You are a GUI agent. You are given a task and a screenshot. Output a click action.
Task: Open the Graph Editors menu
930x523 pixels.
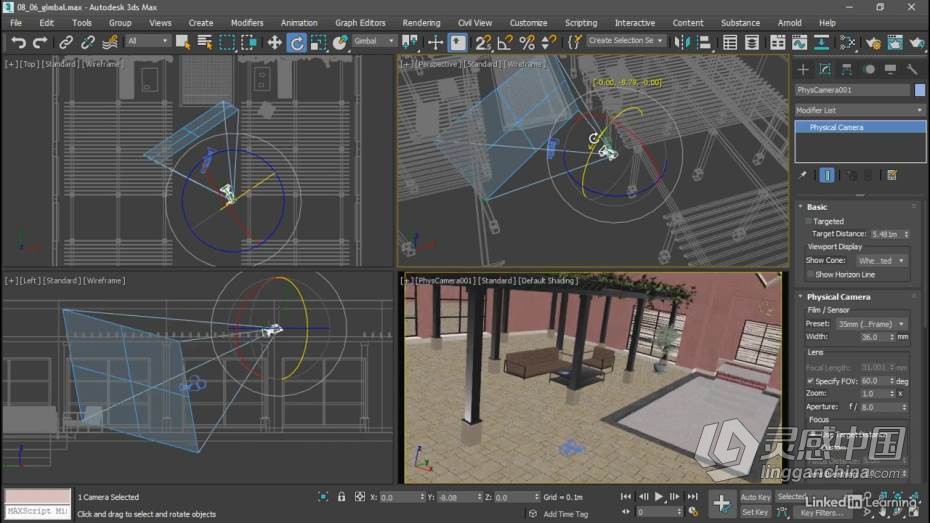(360, 23)
